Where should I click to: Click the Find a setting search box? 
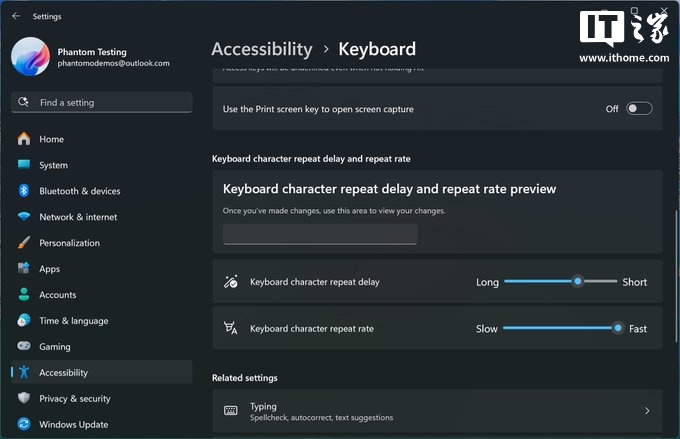coord(102,102)
